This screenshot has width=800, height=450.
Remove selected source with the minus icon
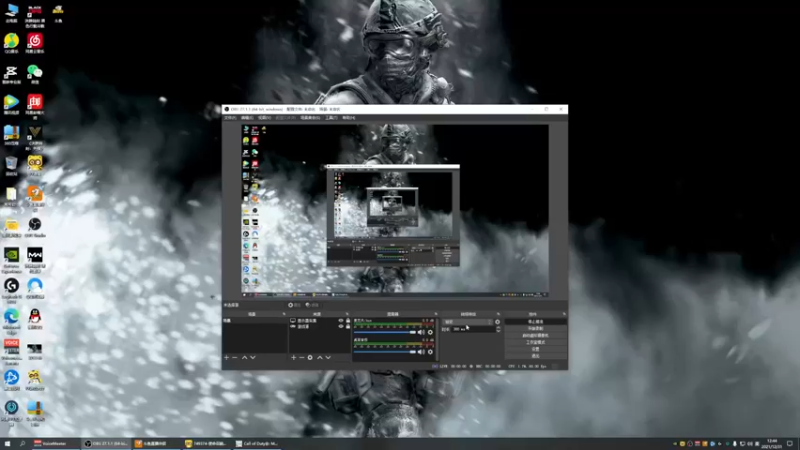pyautogui.click(x=302, y=357)
